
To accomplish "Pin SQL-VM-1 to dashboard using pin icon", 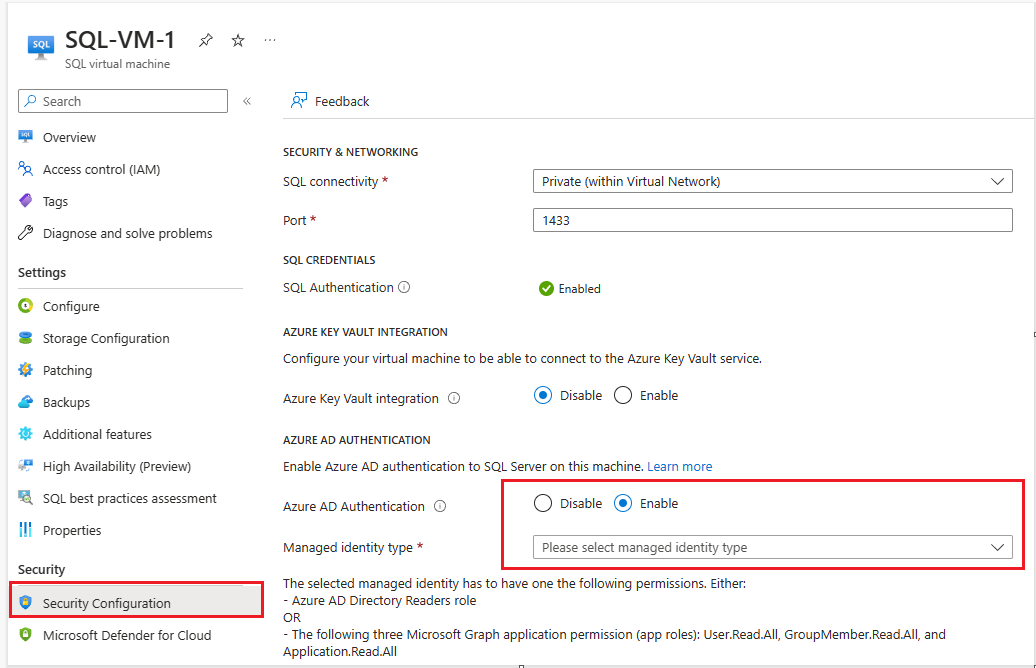I will tap(205, 40).
